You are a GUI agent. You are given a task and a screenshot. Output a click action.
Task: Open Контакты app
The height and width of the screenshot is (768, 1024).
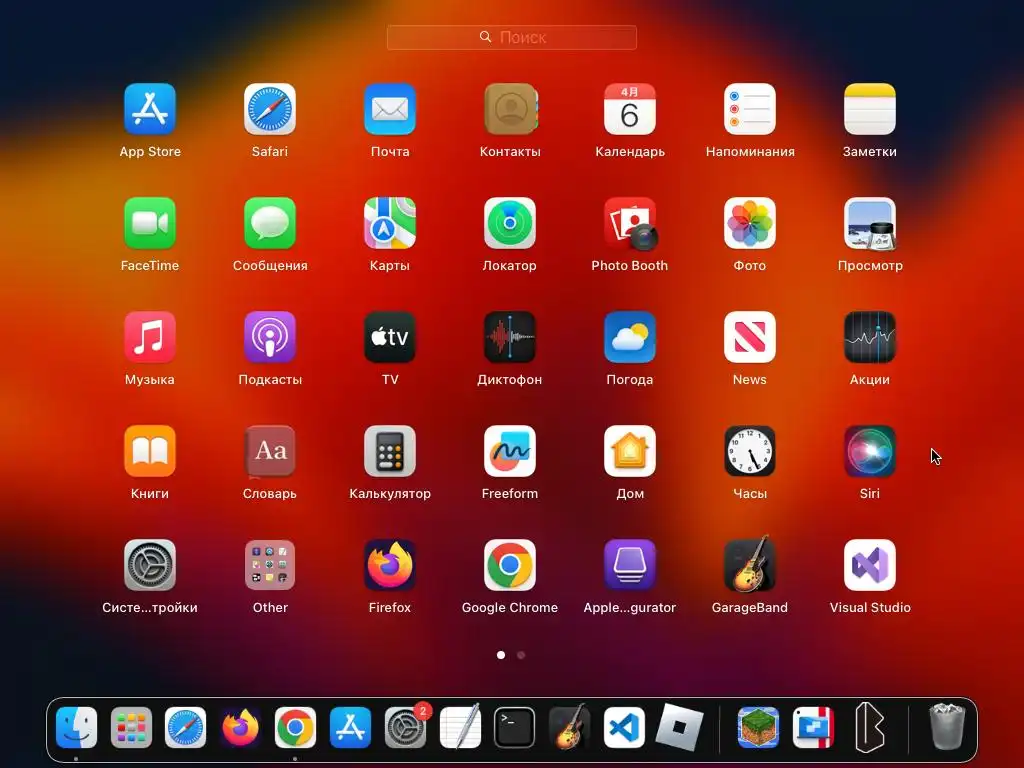coord(510,109)
